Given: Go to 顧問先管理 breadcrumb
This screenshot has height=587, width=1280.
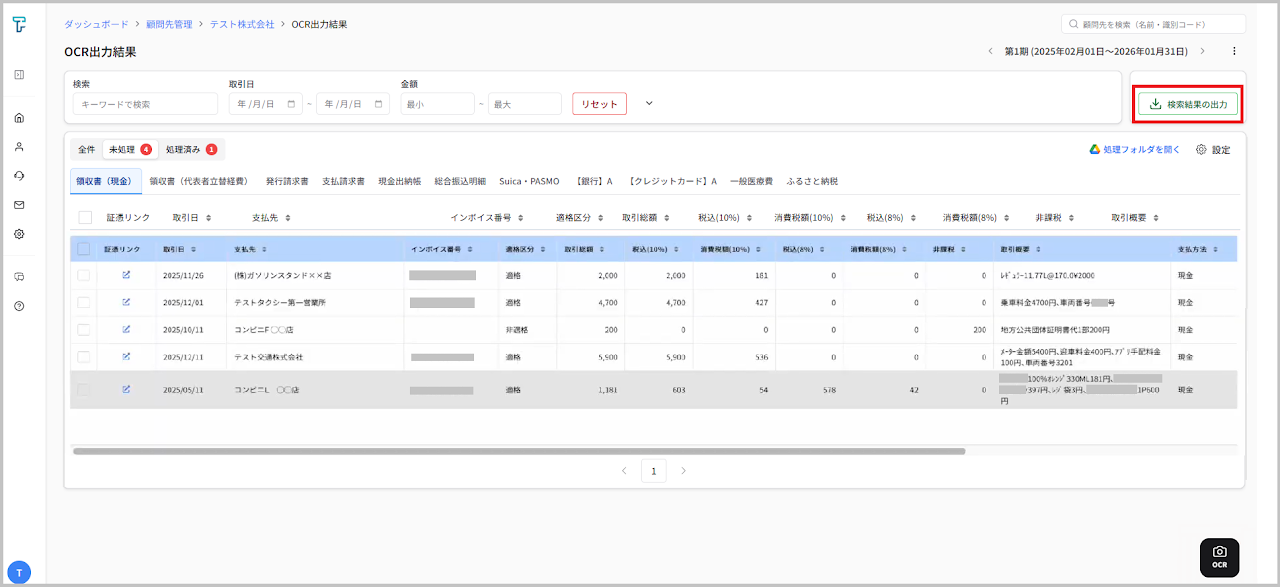Looking at the screenshot, I should click(x=169, y=24).
